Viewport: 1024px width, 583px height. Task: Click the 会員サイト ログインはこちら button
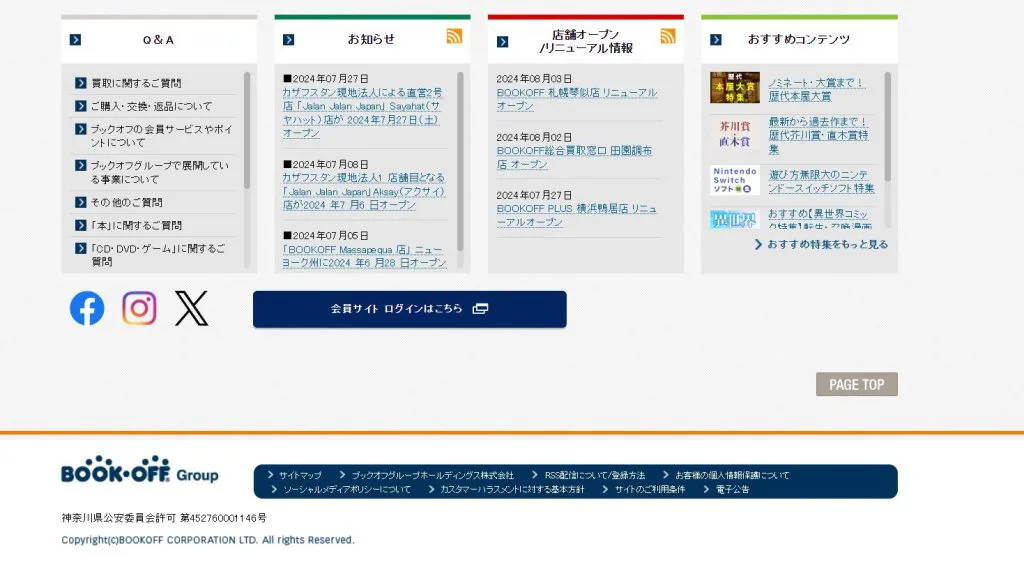tap(409, 309)
